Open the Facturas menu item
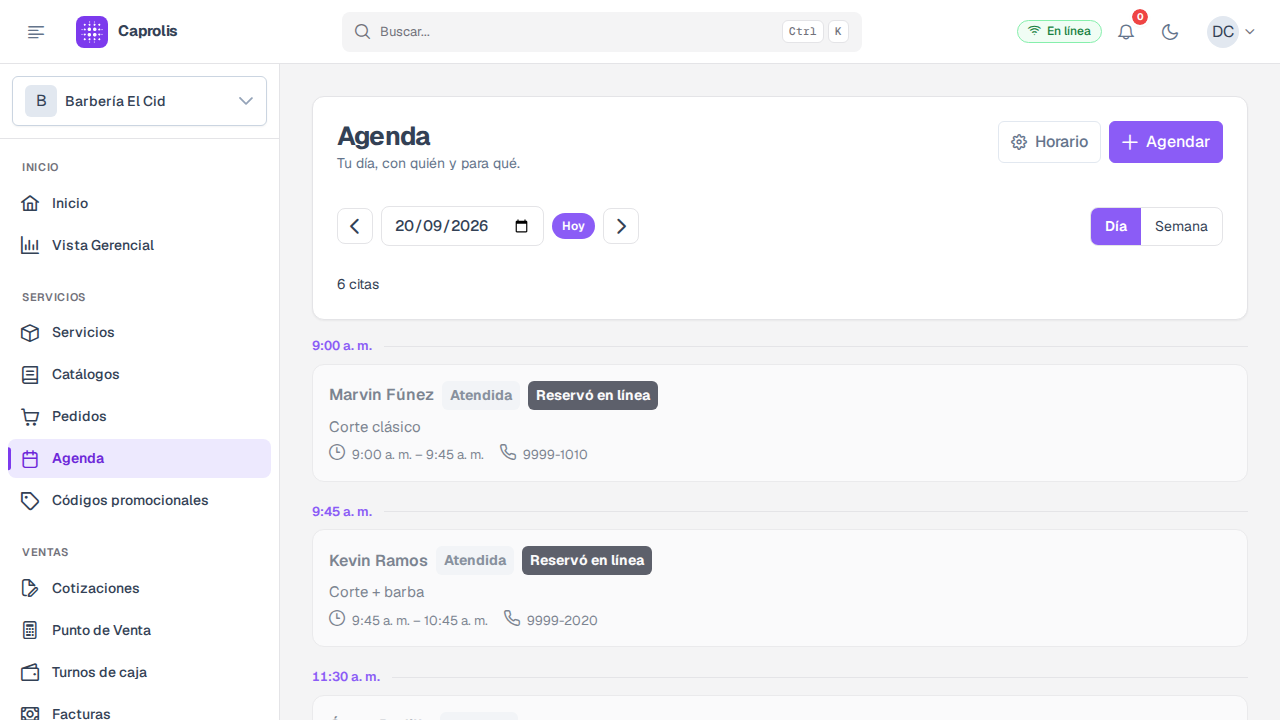 tap(139, 708)
